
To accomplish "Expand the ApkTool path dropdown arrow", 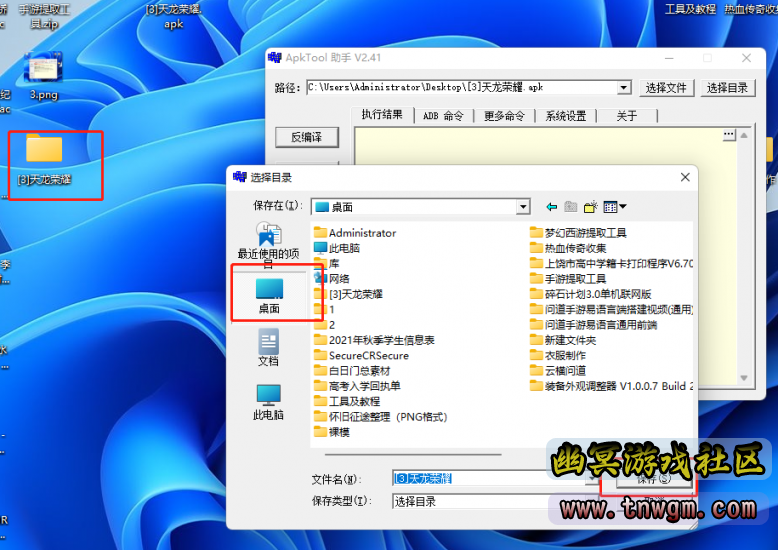I will point(624,88).
